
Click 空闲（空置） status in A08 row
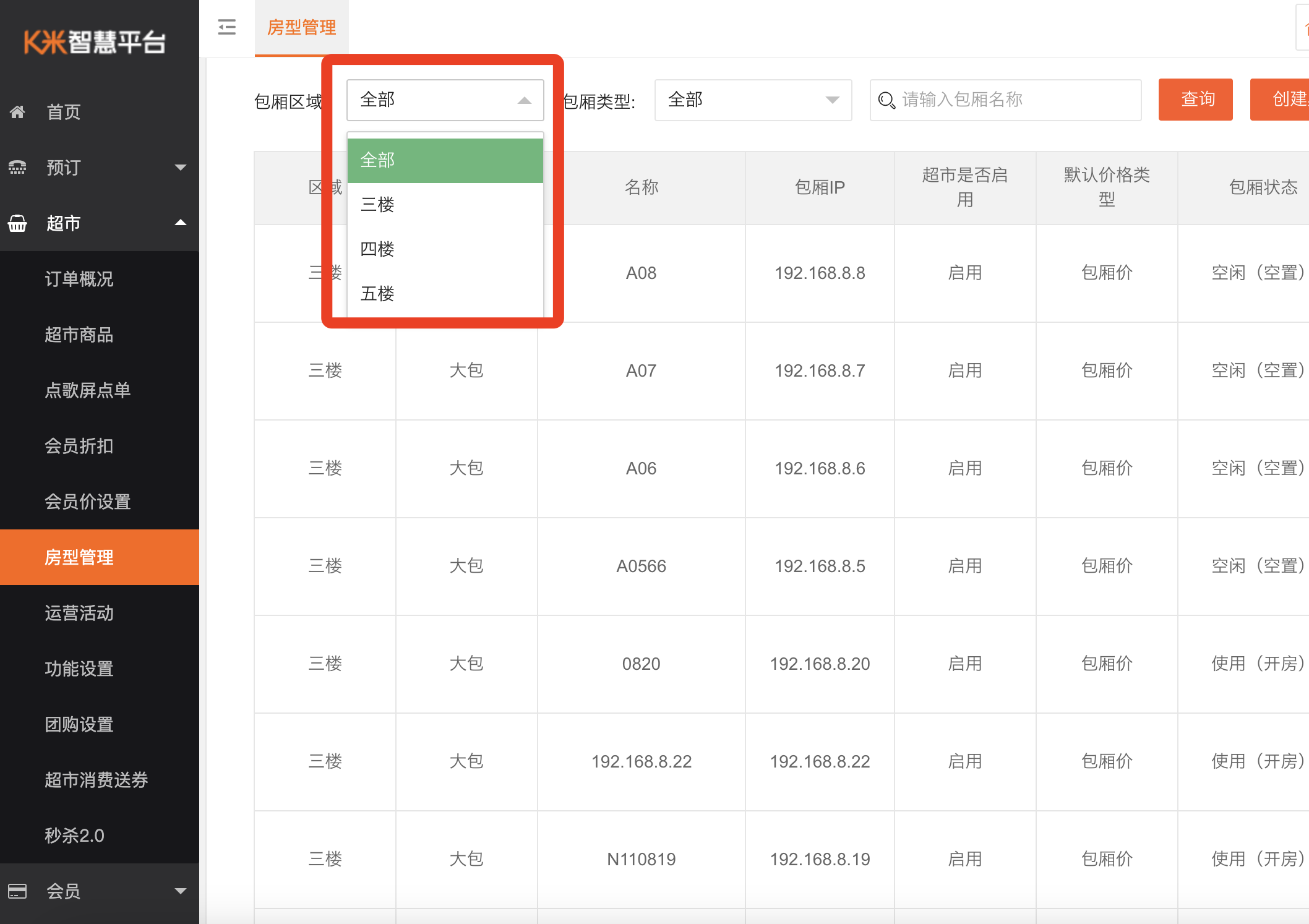click(x=1259, y=273)
